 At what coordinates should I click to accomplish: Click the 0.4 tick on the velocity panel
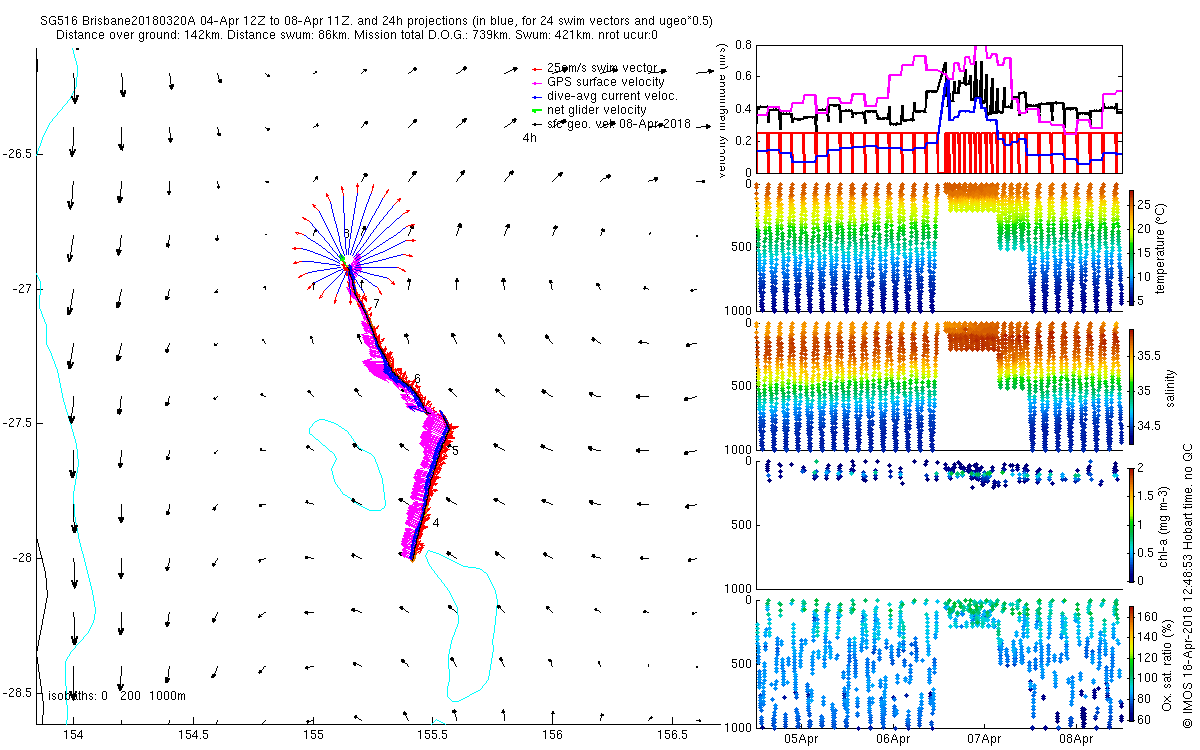click(x=741, y=108)
